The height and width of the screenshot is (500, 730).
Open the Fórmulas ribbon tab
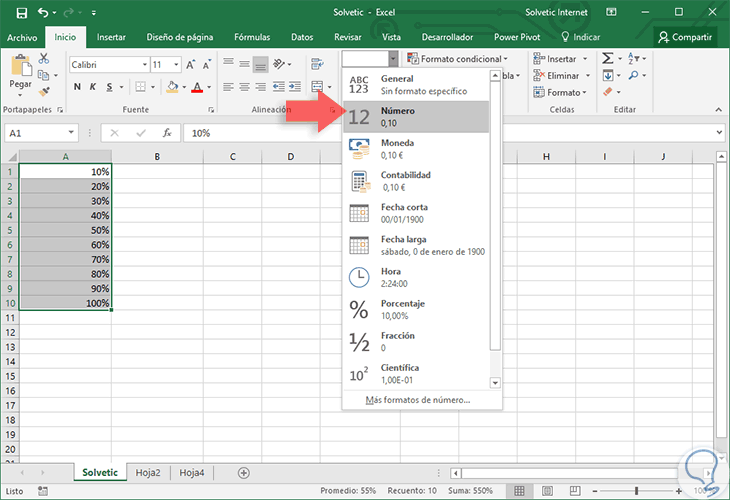[251, 37]
